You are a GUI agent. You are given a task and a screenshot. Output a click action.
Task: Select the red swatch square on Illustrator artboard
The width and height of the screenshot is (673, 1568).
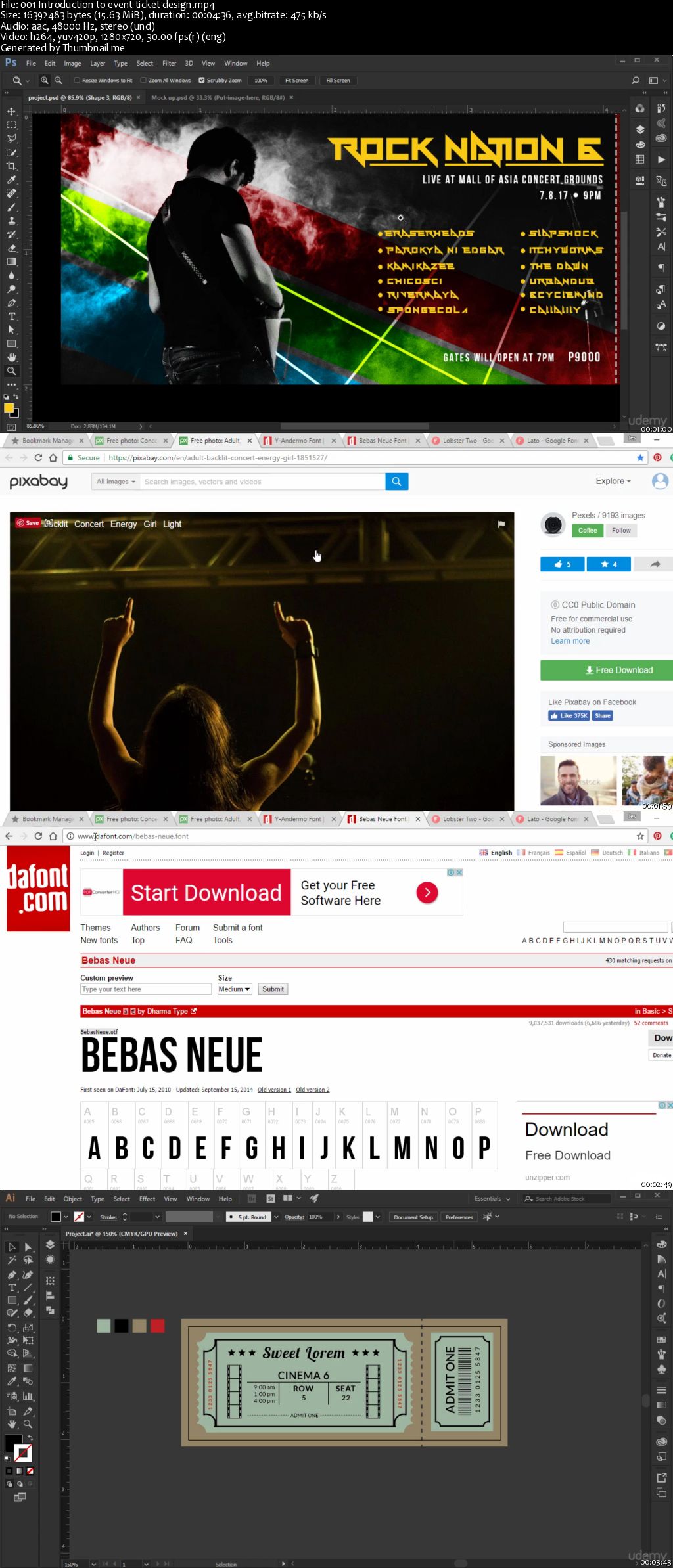(x=157, y=1326)
